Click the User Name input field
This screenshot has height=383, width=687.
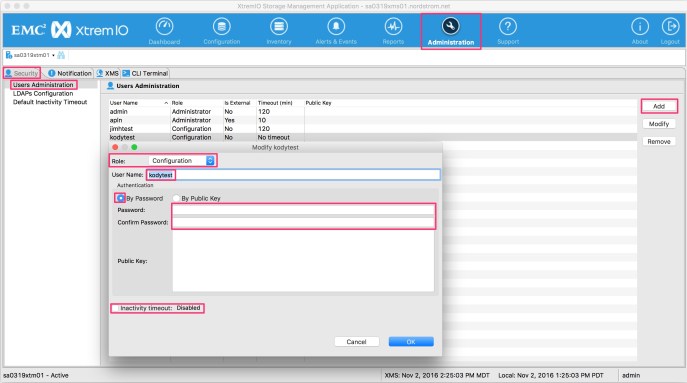[293, 175]
